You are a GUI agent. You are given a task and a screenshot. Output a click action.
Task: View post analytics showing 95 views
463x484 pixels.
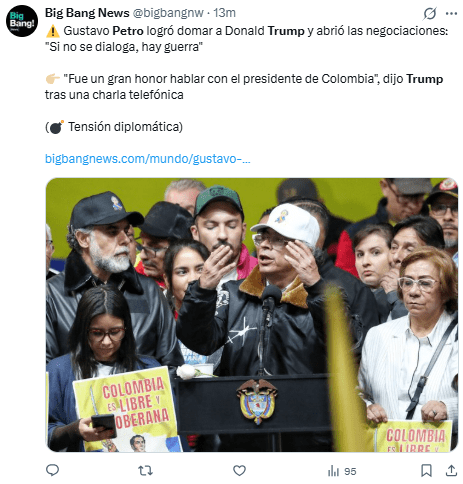[342, 471]
